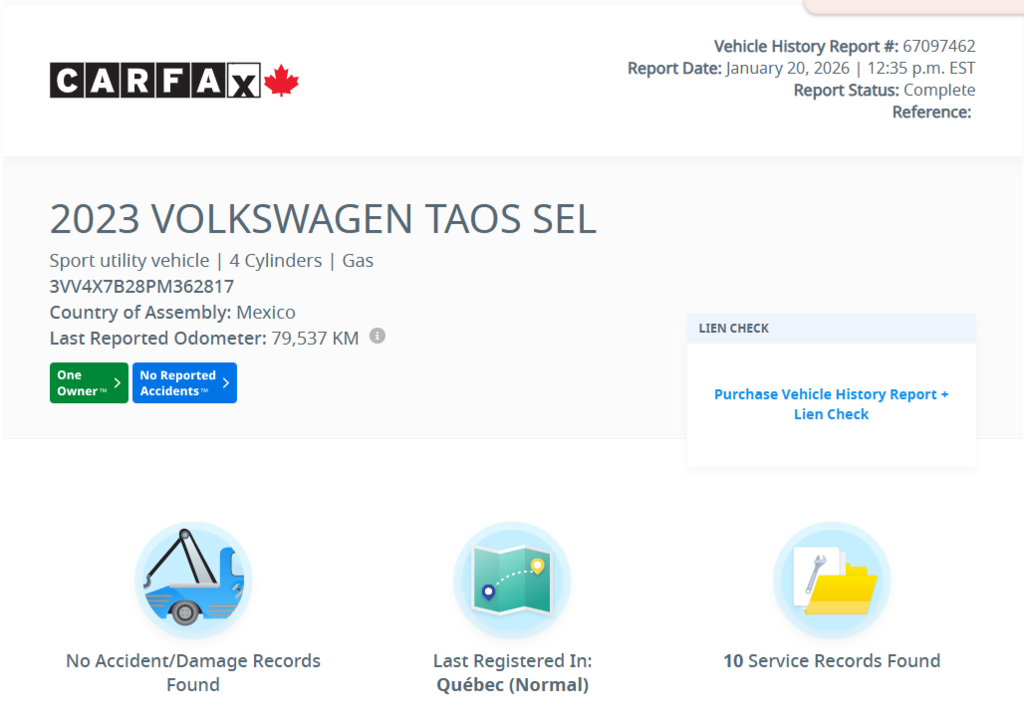Viewport: 1024px width, 717px height.
Task: Select the green One Owner badge
Action: point(88,382)
